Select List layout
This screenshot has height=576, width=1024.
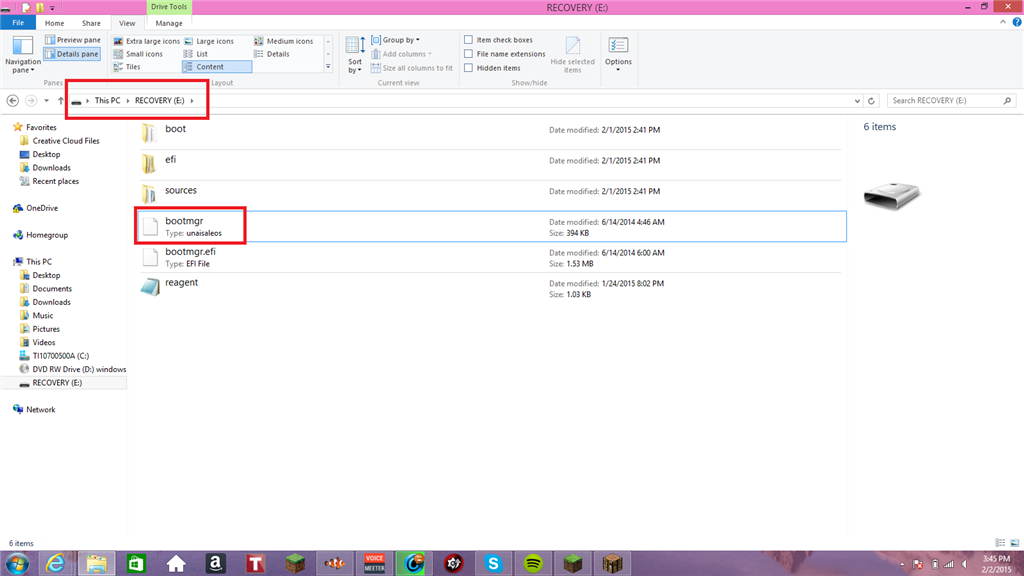click(196, 54)
